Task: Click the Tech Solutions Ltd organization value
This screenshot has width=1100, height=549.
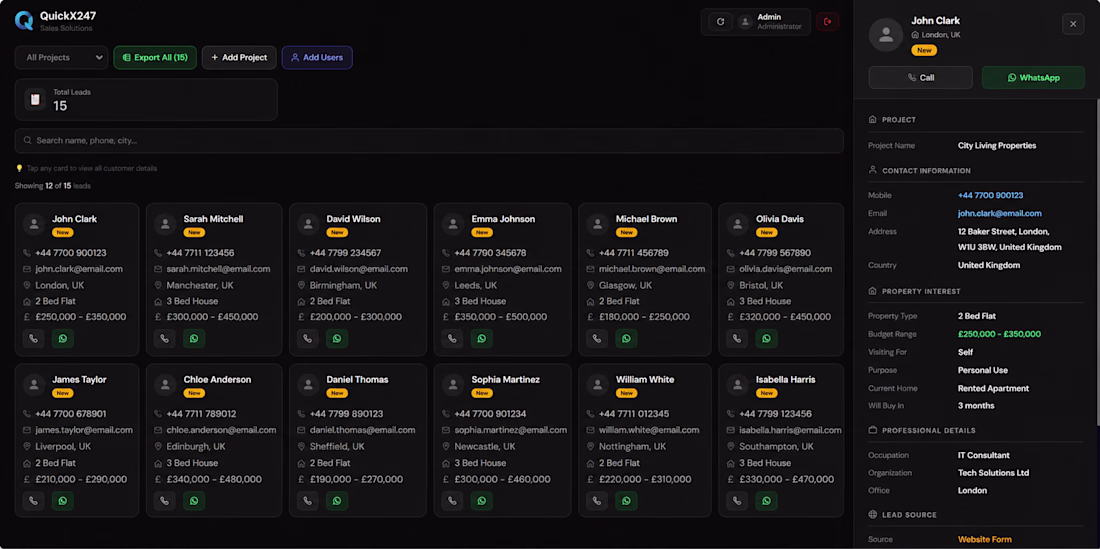Action: [x=993, y=473]
